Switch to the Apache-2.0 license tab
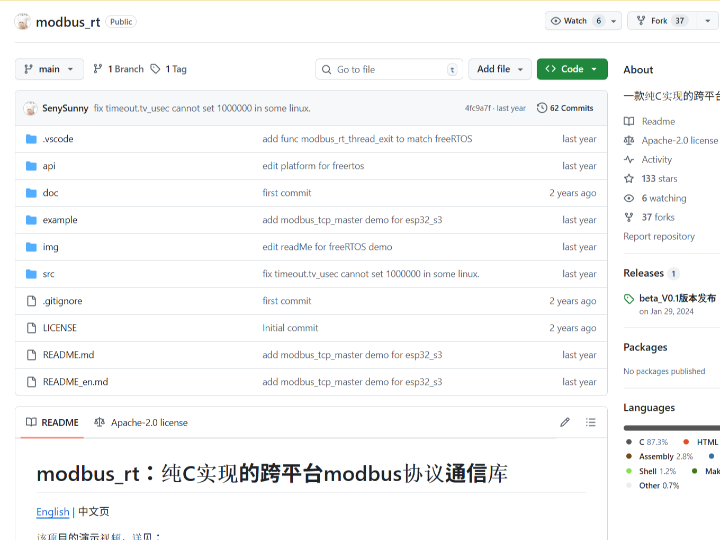This screenshot has width=720, height=540. (x=141, y=423)
